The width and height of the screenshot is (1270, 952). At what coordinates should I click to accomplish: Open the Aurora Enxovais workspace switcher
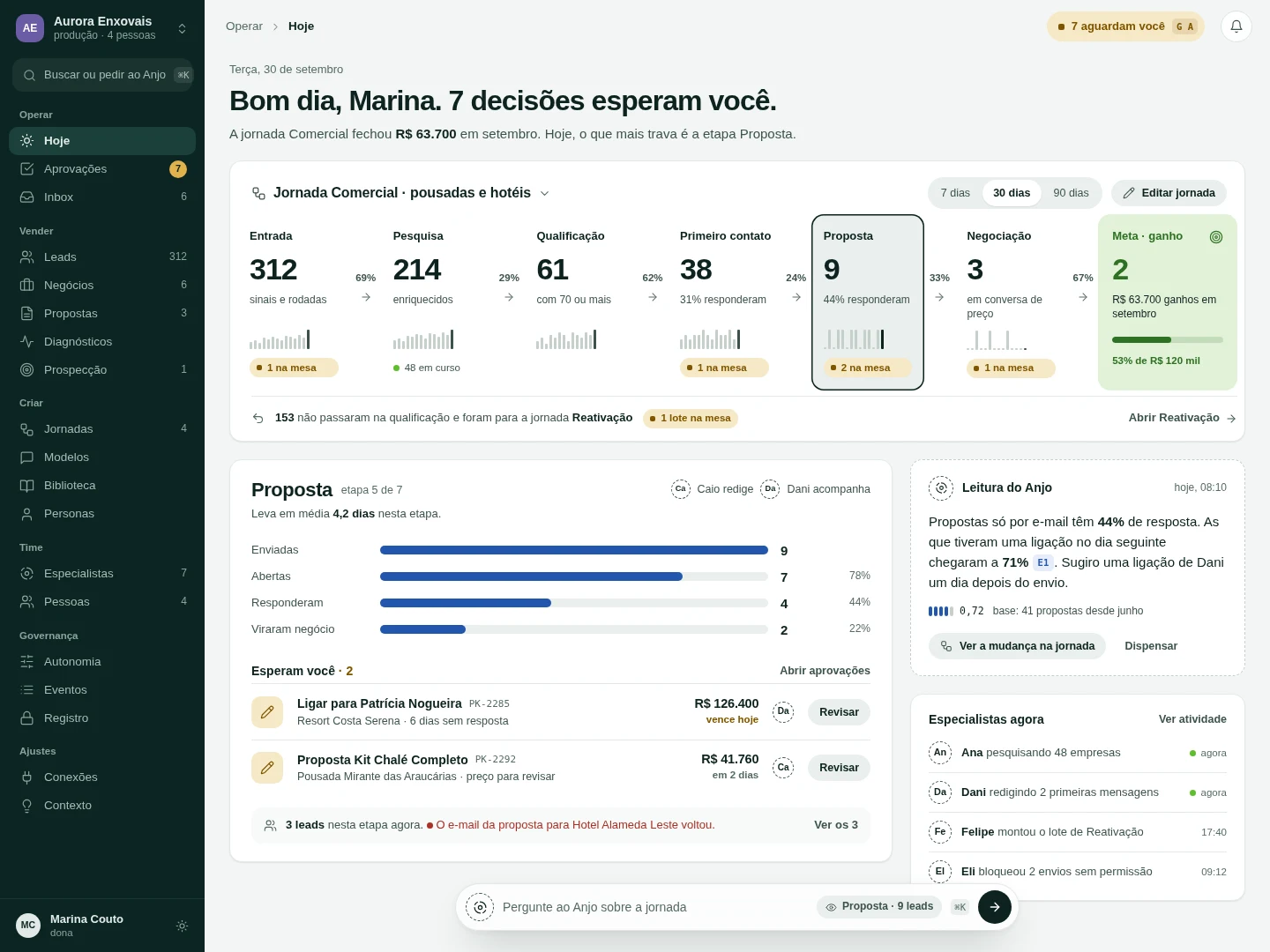point(102,28)
